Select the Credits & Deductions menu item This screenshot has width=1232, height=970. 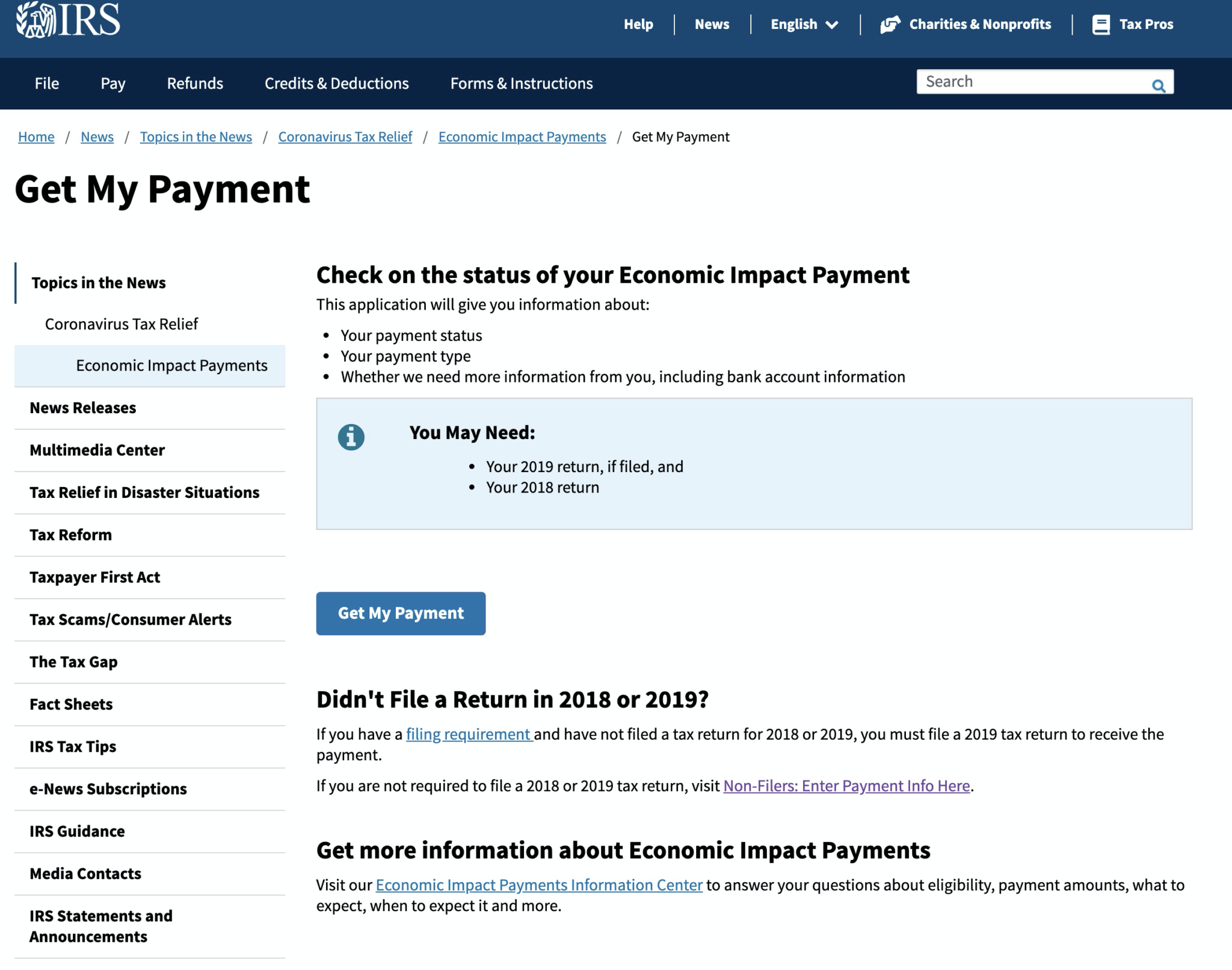336,83
